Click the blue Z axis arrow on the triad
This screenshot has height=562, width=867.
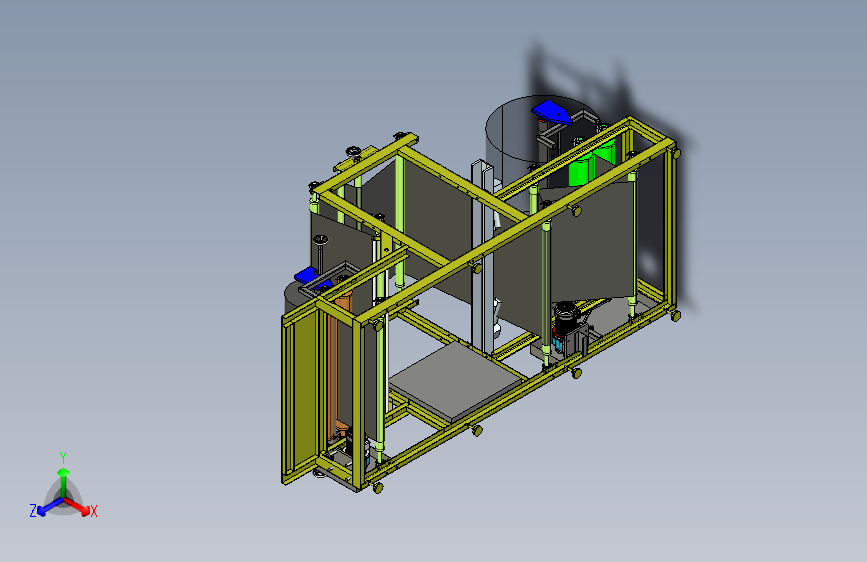[x=50, y=506]
